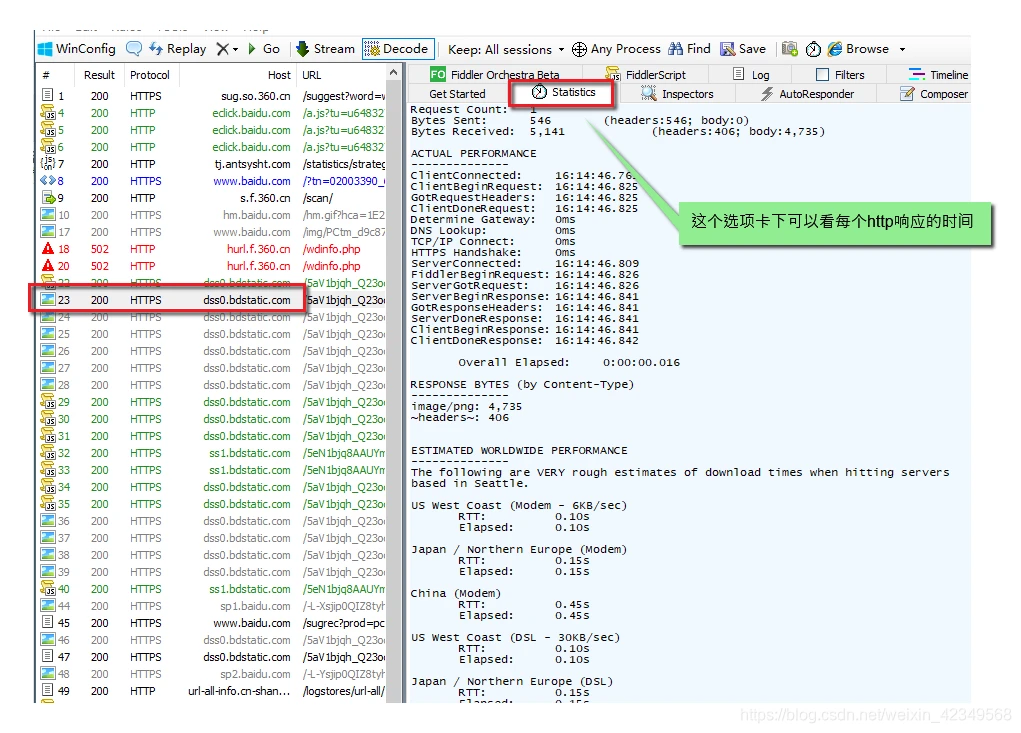Select session 47 with host dss0.bdstatic.com
This screenshot has width=1021, height=733.
pyautogui.click(x=212, y=656)
